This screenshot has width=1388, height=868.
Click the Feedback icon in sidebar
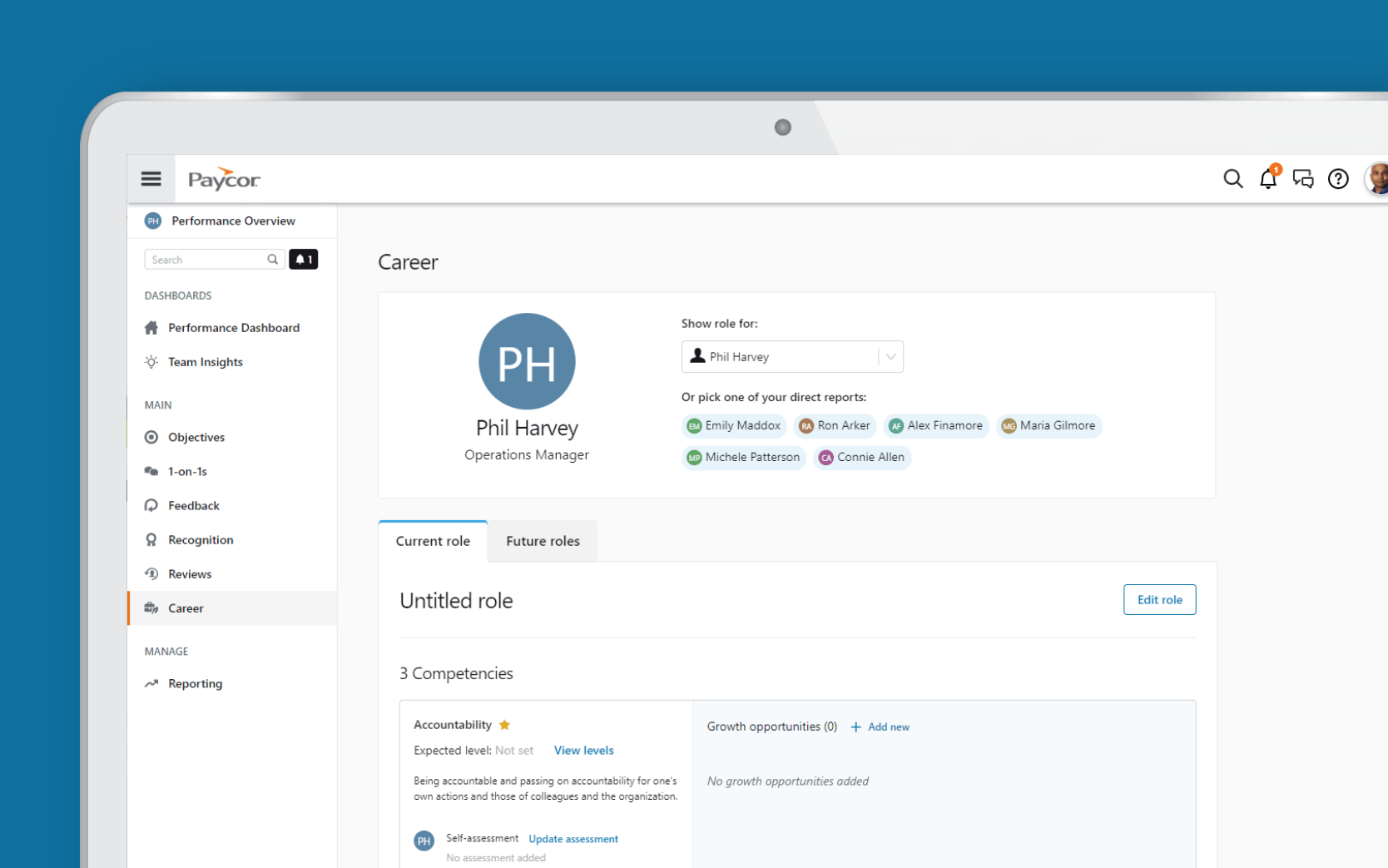pyautogui.click(x=151, y=505)
